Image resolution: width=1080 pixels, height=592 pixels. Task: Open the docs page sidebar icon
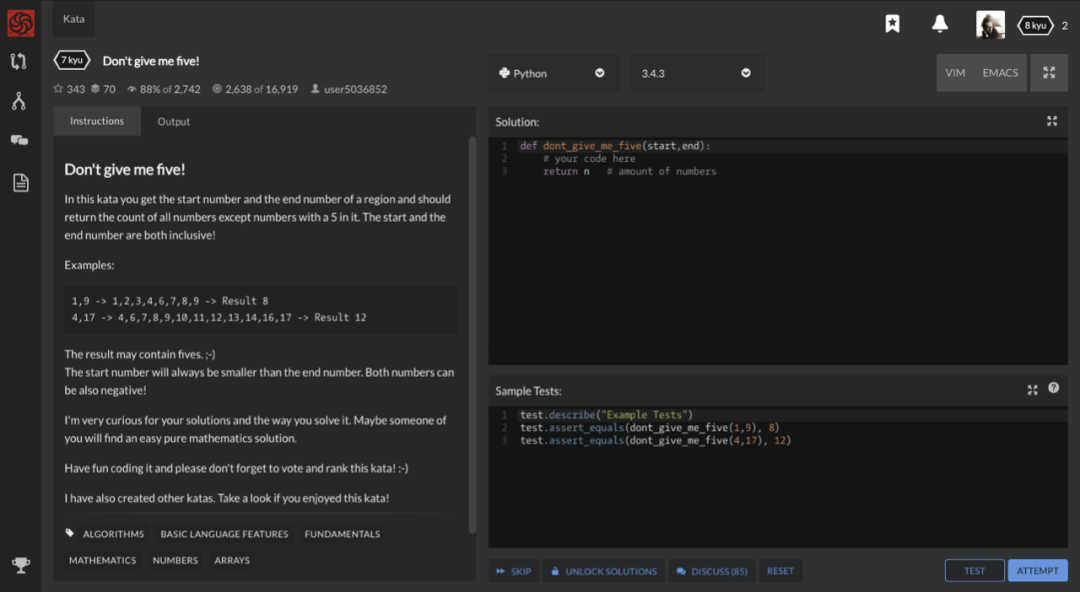[20, 182]
